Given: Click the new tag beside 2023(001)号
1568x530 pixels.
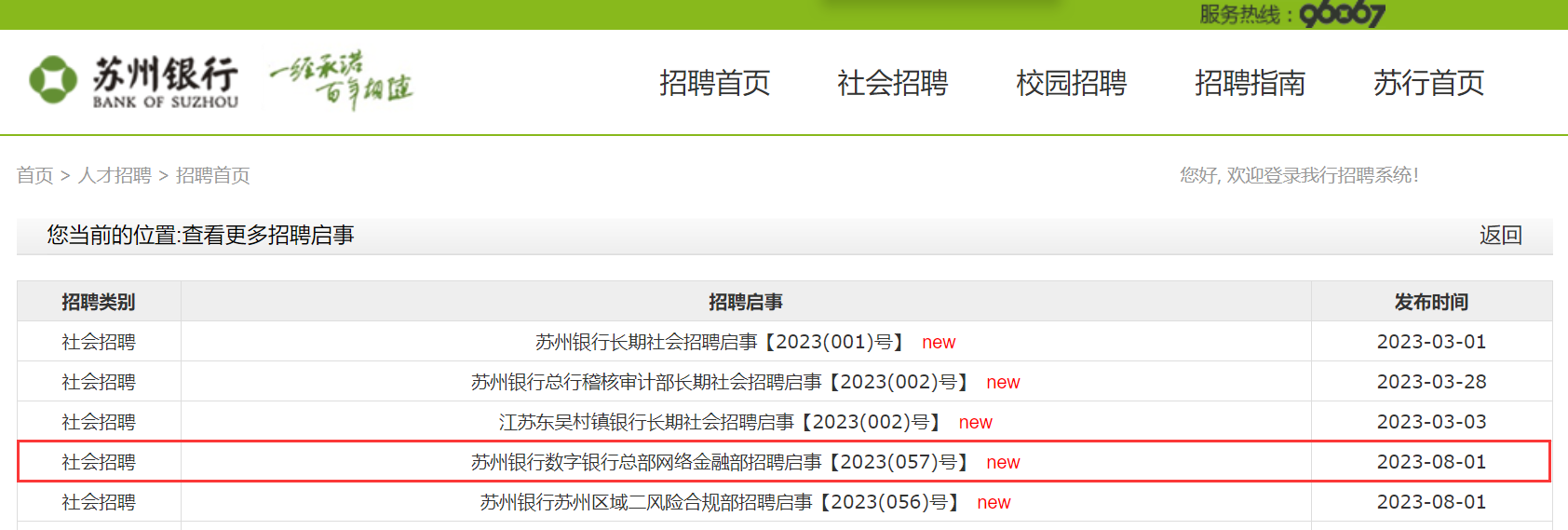Looking at the screenshot, I should (939, 343).
